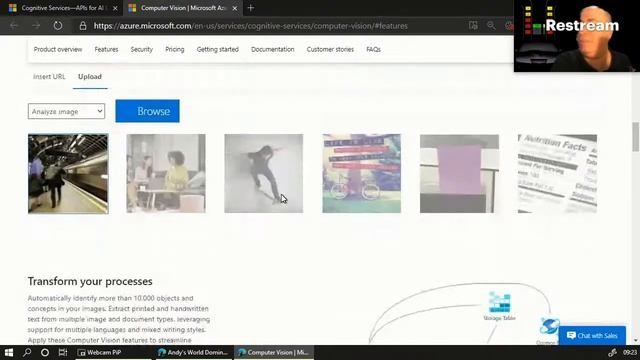Reload the page with the refresh icon
Viewport: 640px width, 360px height.
coord(58,26)
